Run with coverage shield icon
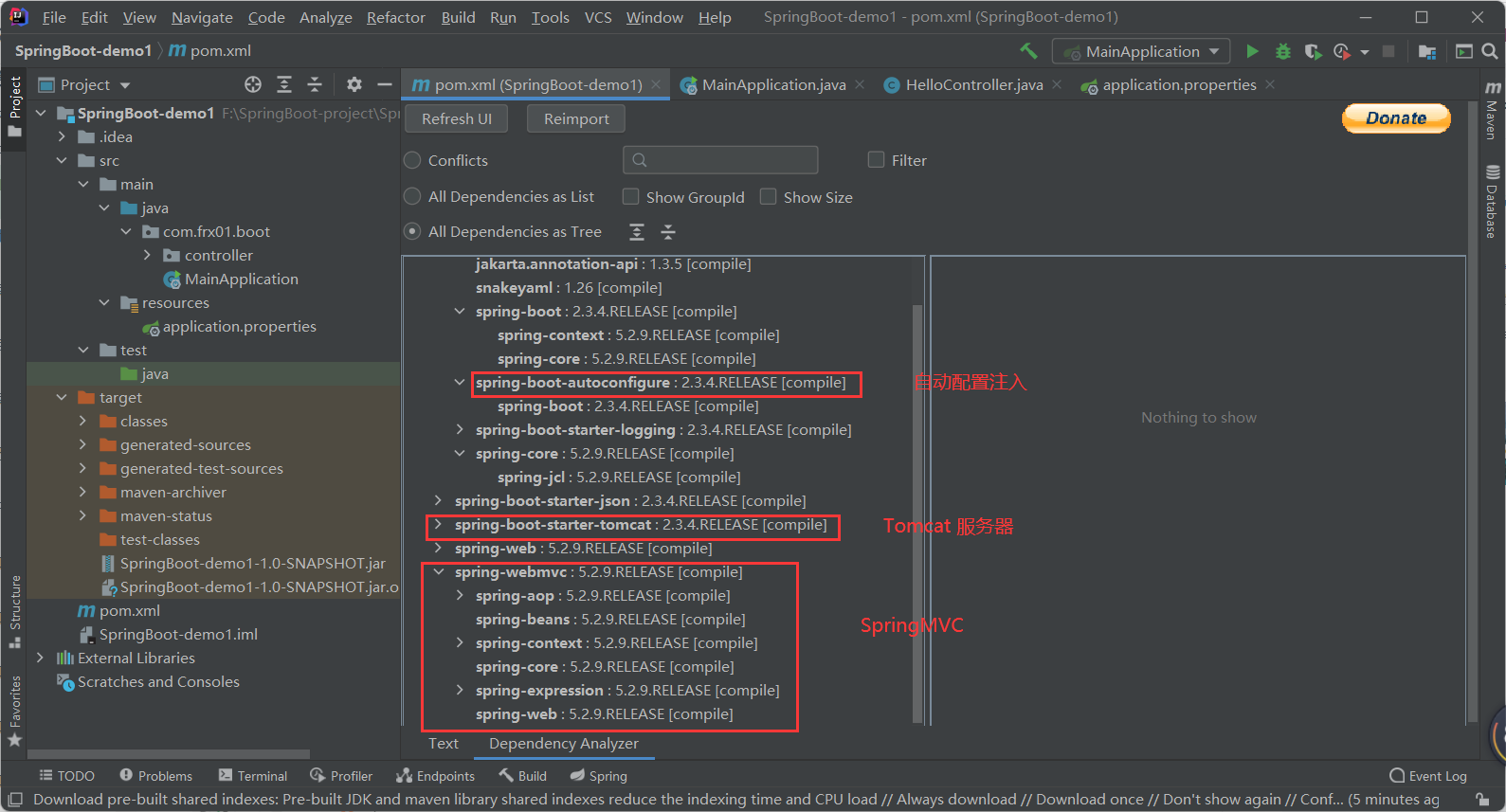This screenshot has width=1506, height=812. tap(1313, 51)
